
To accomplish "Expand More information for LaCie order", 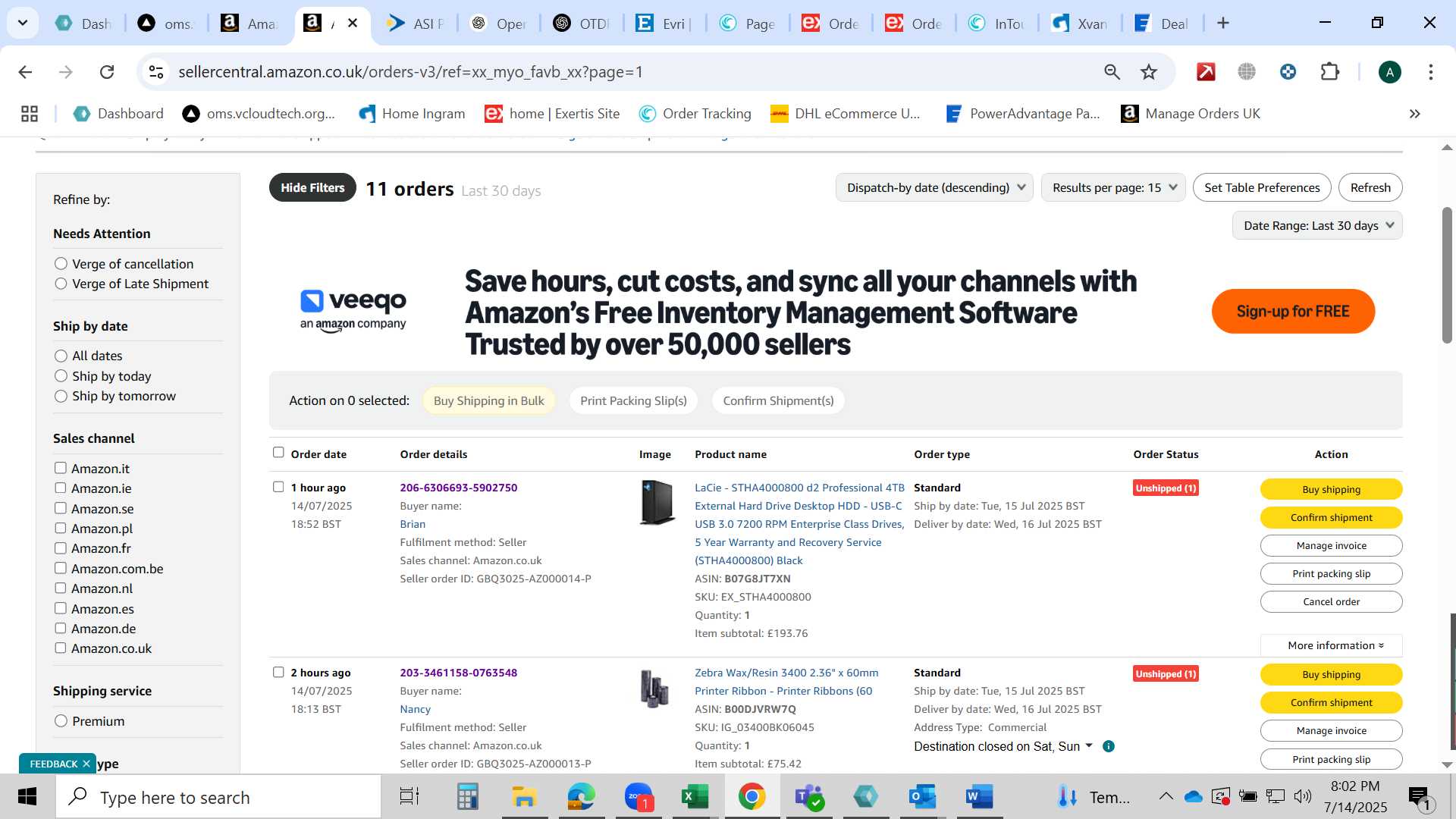I will [1331, 645].
